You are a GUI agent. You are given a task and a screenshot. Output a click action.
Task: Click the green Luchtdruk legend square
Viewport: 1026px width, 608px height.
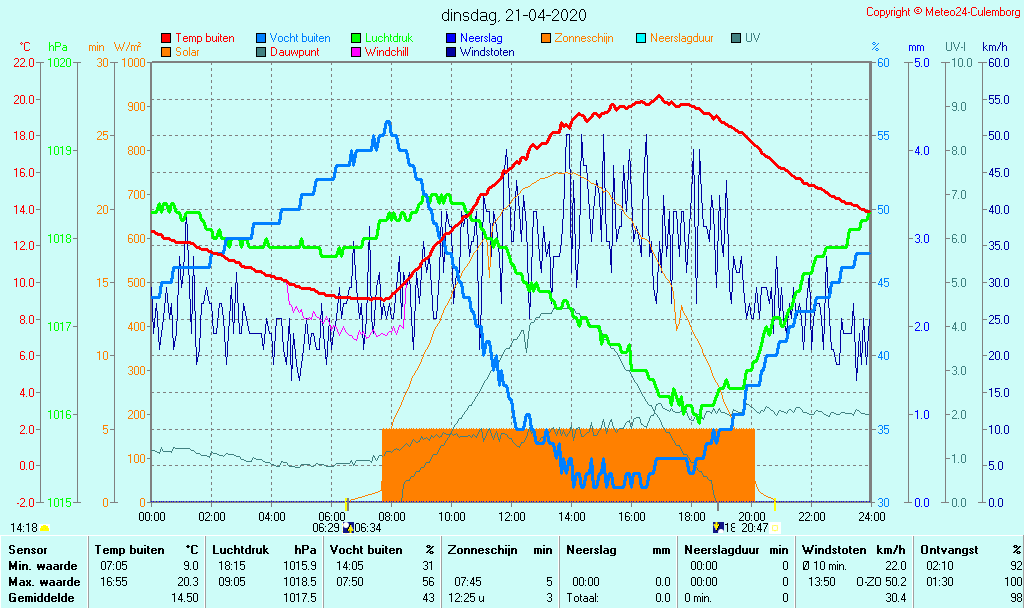click(x=357, y=38)
